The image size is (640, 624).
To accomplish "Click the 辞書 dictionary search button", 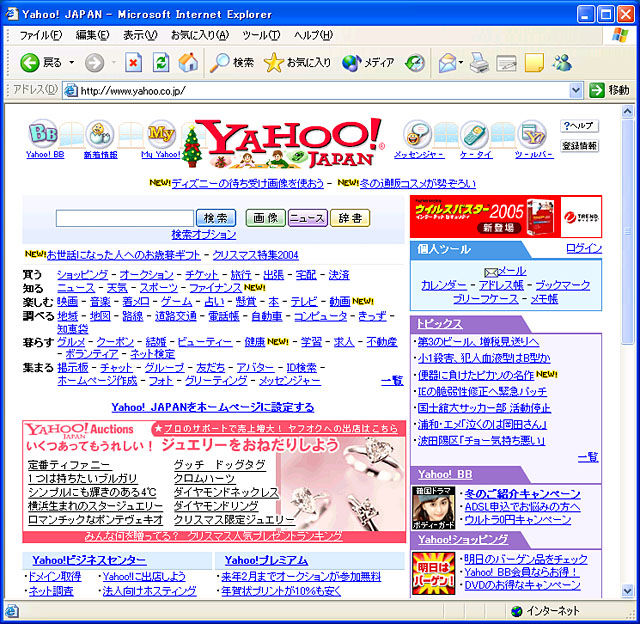I will (350, 218).
